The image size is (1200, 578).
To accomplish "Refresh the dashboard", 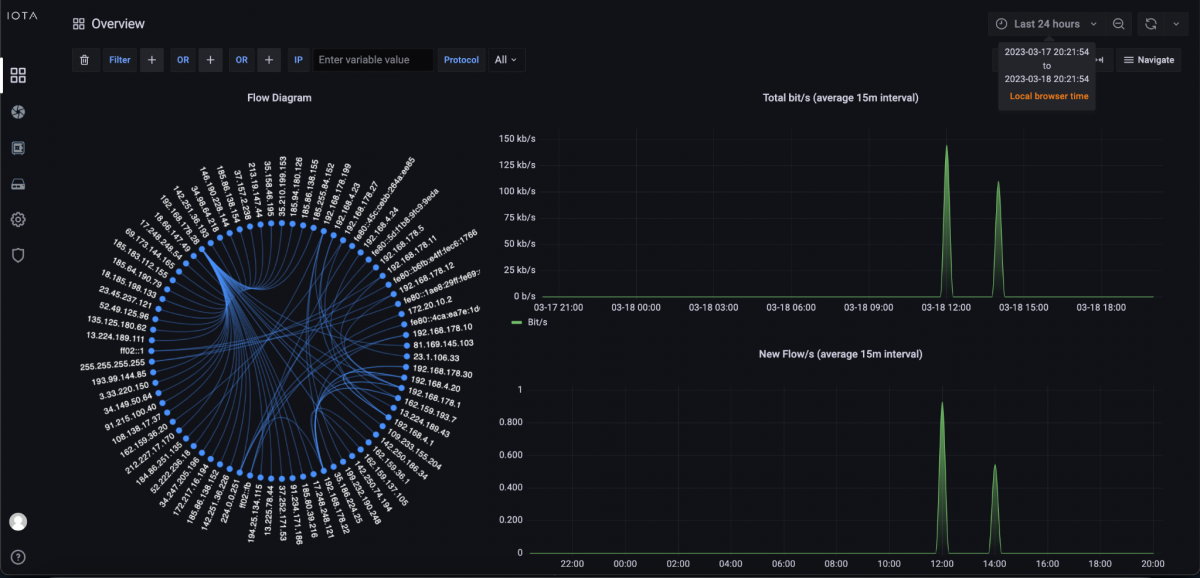I will [x=1151, y=24].
